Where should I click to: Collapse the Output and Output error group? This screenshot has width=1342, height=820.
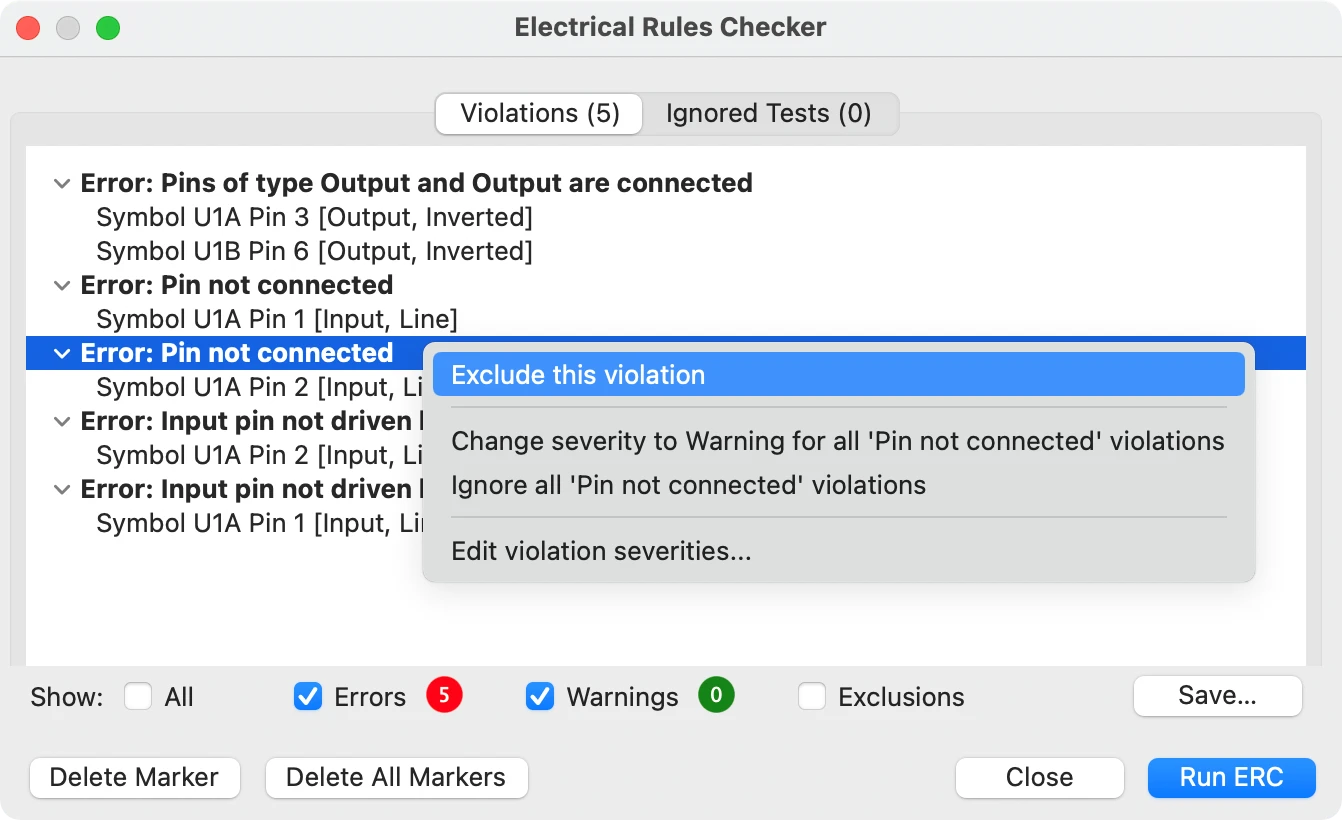(62, 184)
